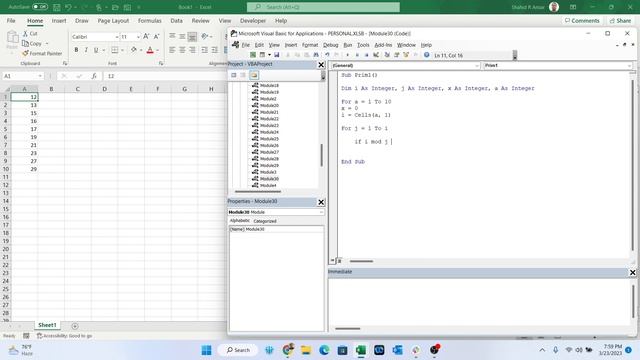
Task: Click the Break icon in VBA toolbar
Action: click(x=357, y=55)
